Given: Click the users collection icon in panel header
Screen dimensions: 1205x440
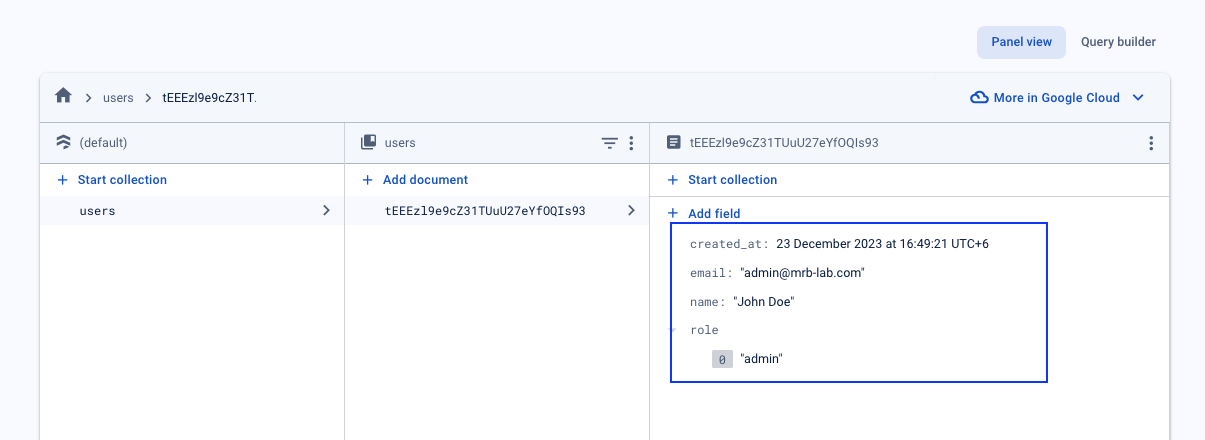Looking at the screenshot, I should (x=368, y=143).
